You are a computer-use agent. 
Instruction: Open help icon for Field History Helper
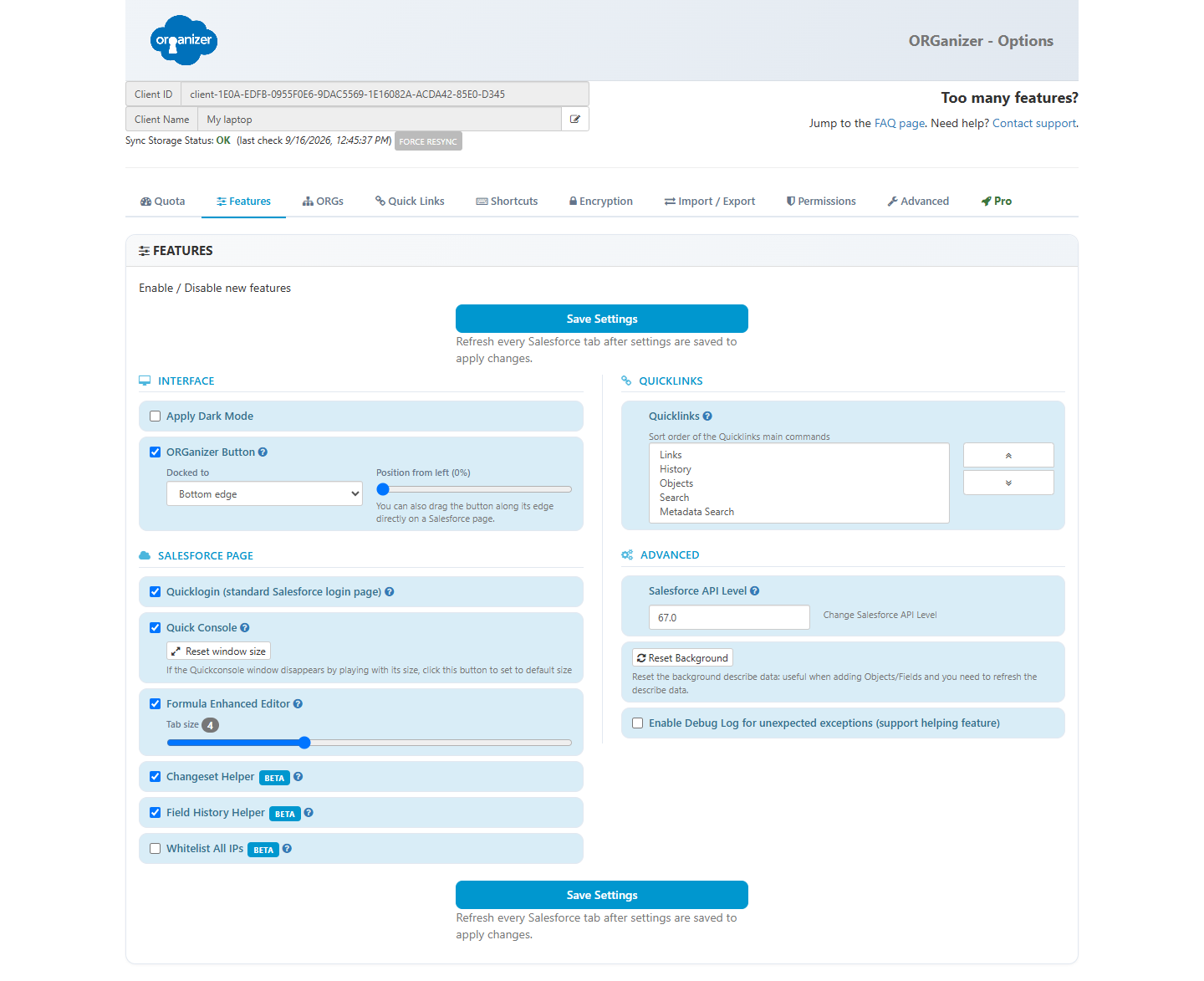click(309, 813)
